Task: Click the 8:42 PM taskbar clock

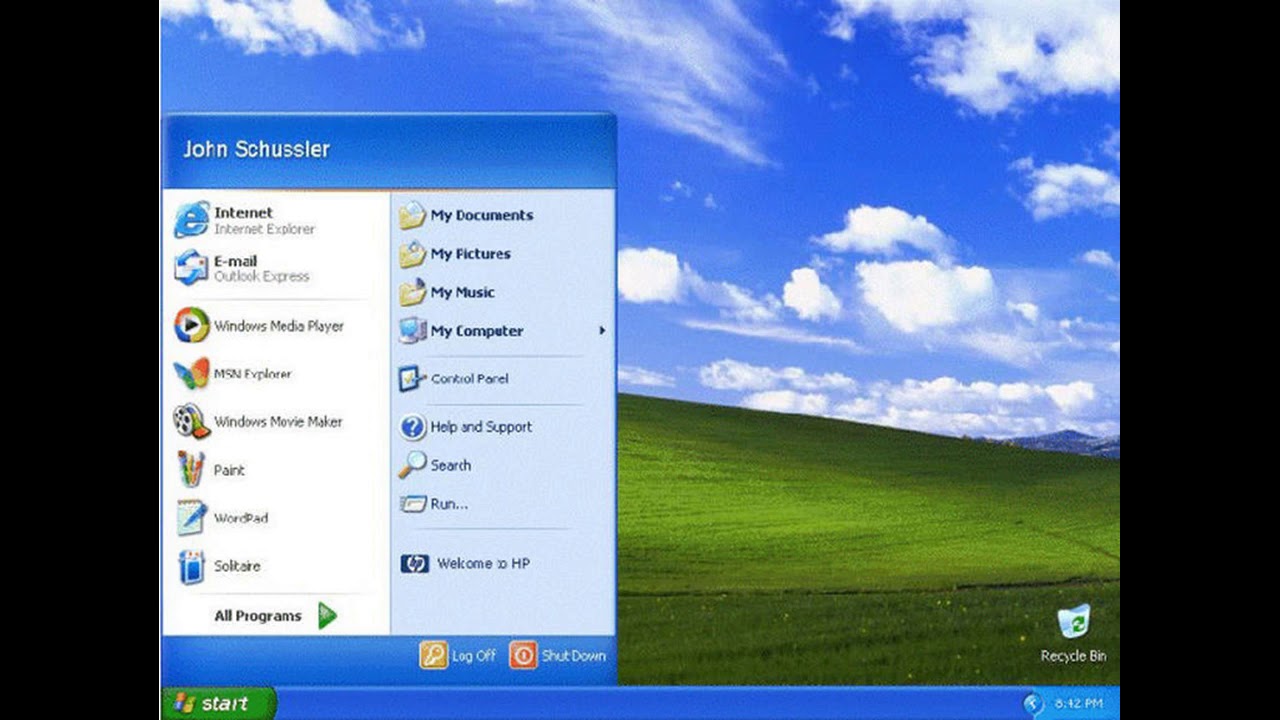Action: 1080,704
